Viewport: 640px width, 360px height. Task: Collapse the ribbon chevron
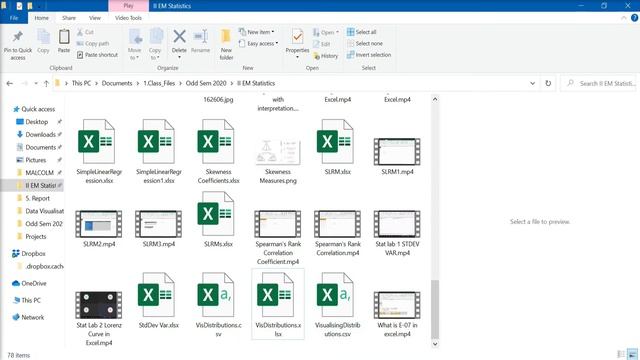pyautogui.click(x=624, y=18)
